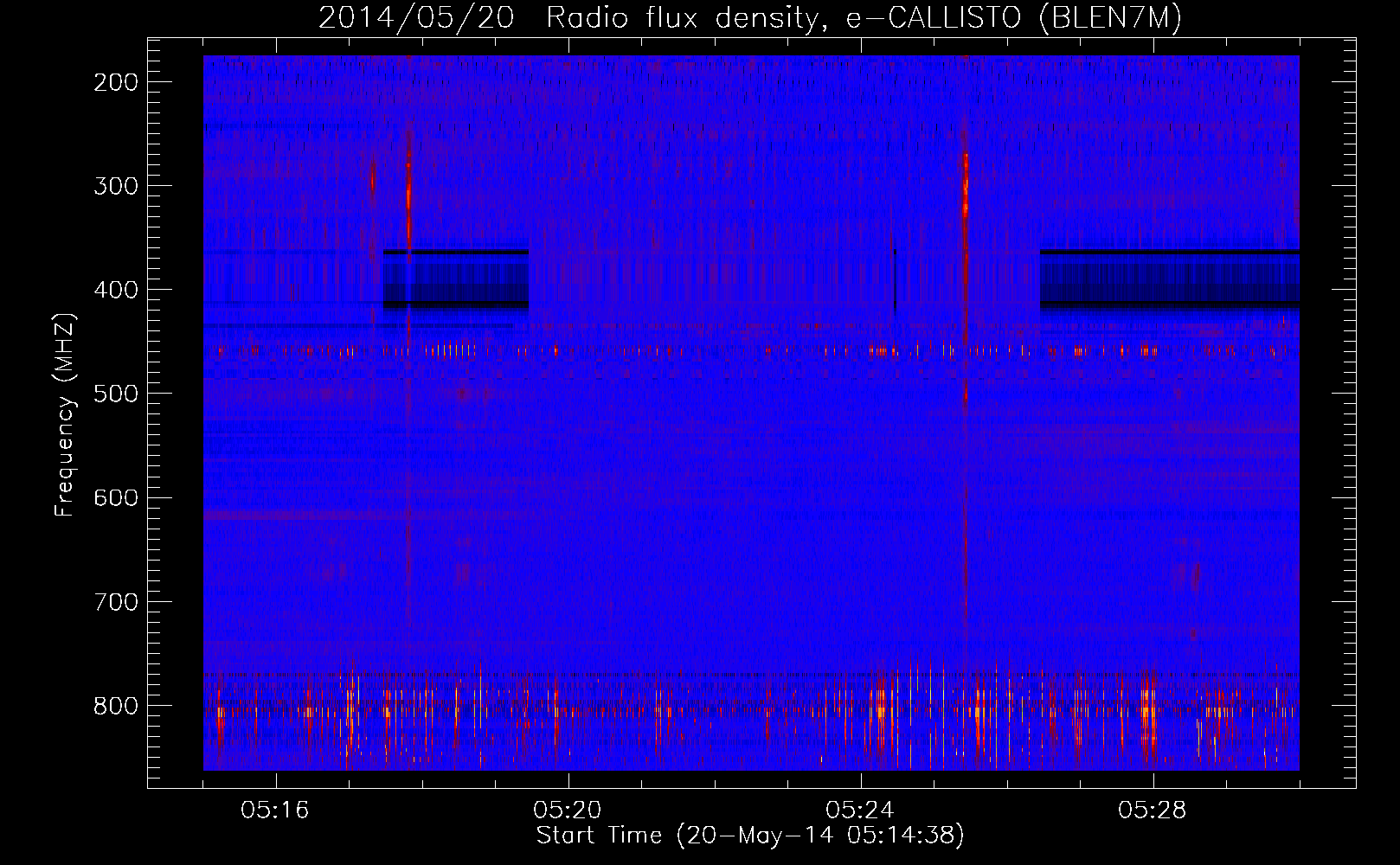Click the 'Frequency (MHZ)' axis title
This screenshot has height=865, width=1400.
click(x=65, y=414)
